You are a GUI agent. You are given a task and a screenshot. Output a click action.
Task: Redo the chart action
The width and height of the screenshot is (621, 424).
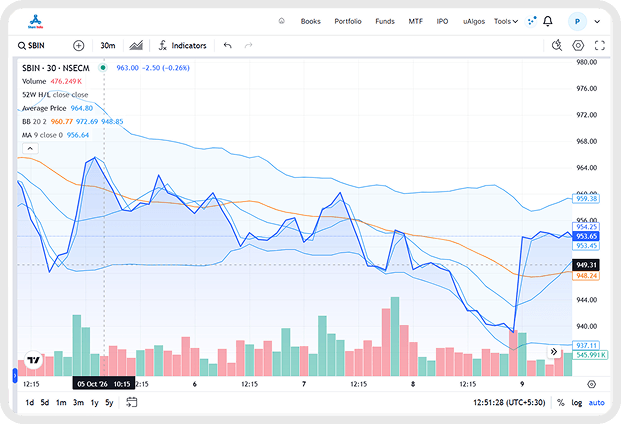tap(248, 46)
